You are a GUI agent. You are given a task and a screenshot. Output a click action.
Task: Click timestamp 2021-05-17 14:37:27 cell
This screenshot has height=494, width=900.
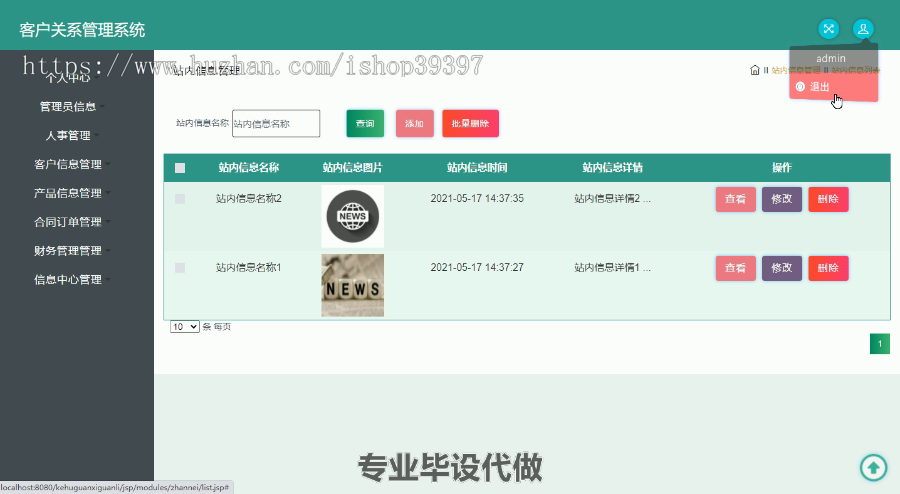point(477,267)
